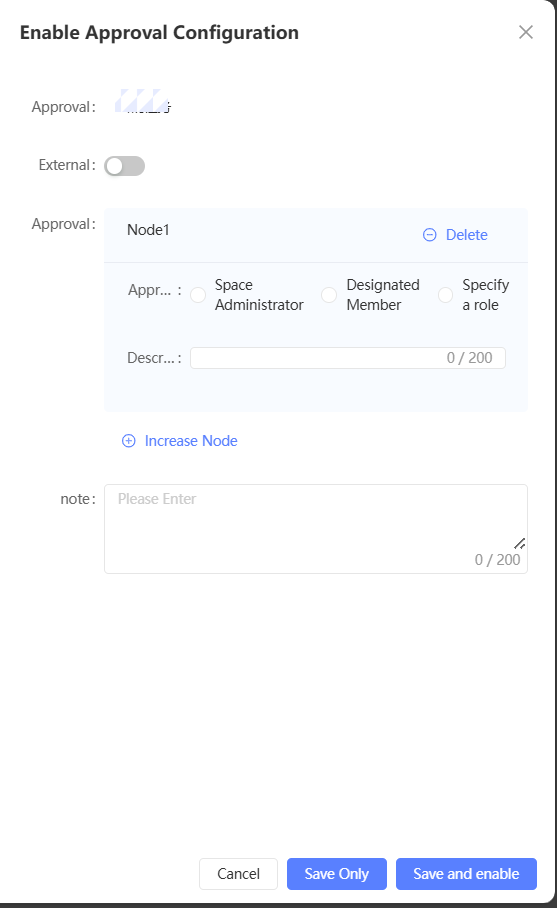Select the Space Administrator radio button

(198, 295)
